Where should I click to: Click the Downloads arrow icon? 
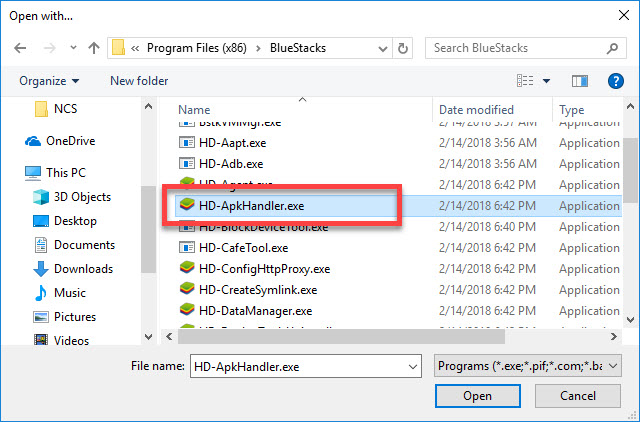click(41, 269)
